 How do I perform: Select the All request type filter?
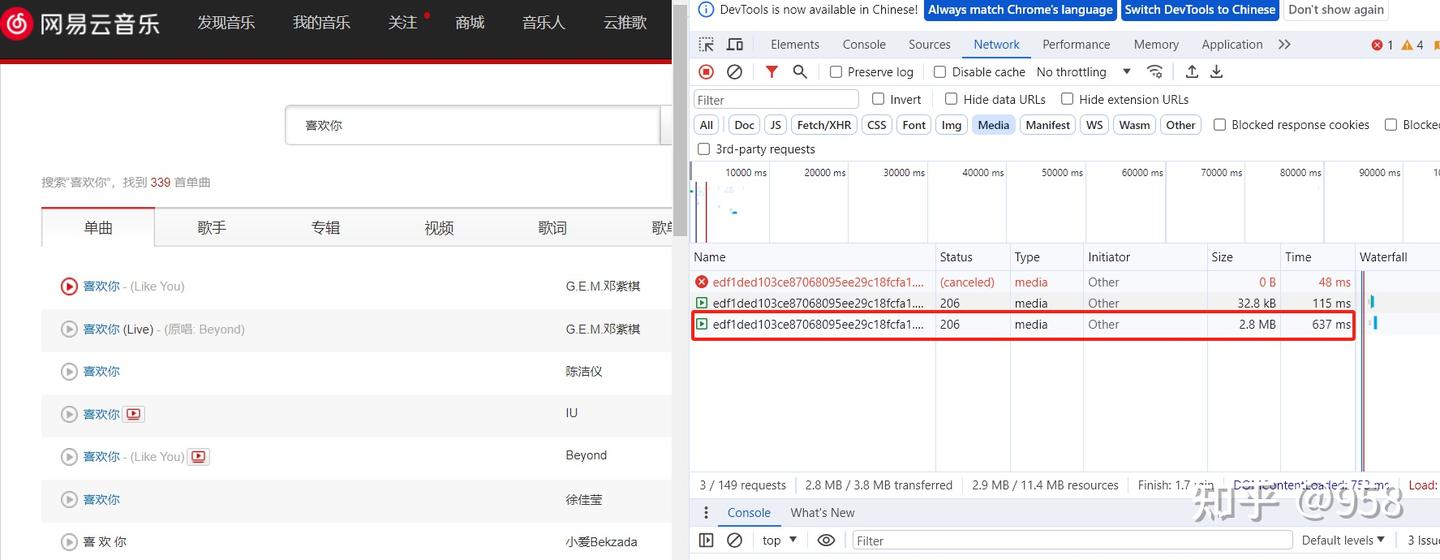pos(707,125)
